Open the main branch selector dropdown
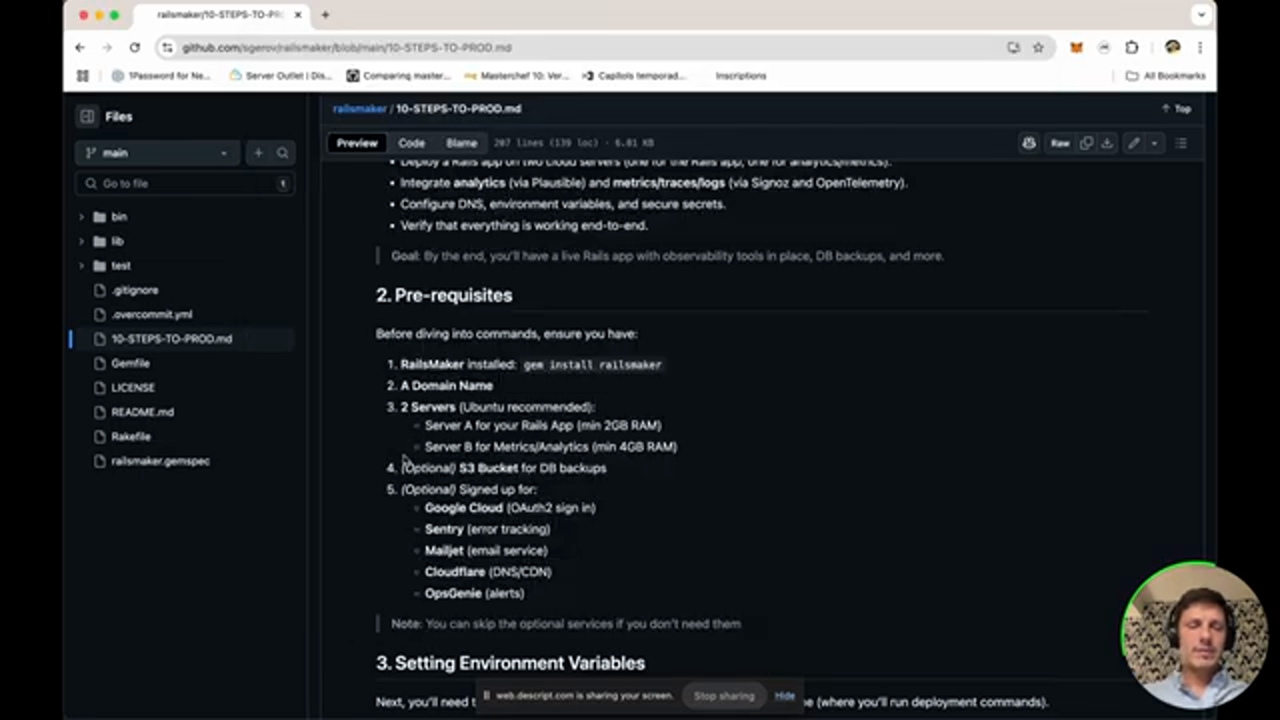 (x=157, y=153)
